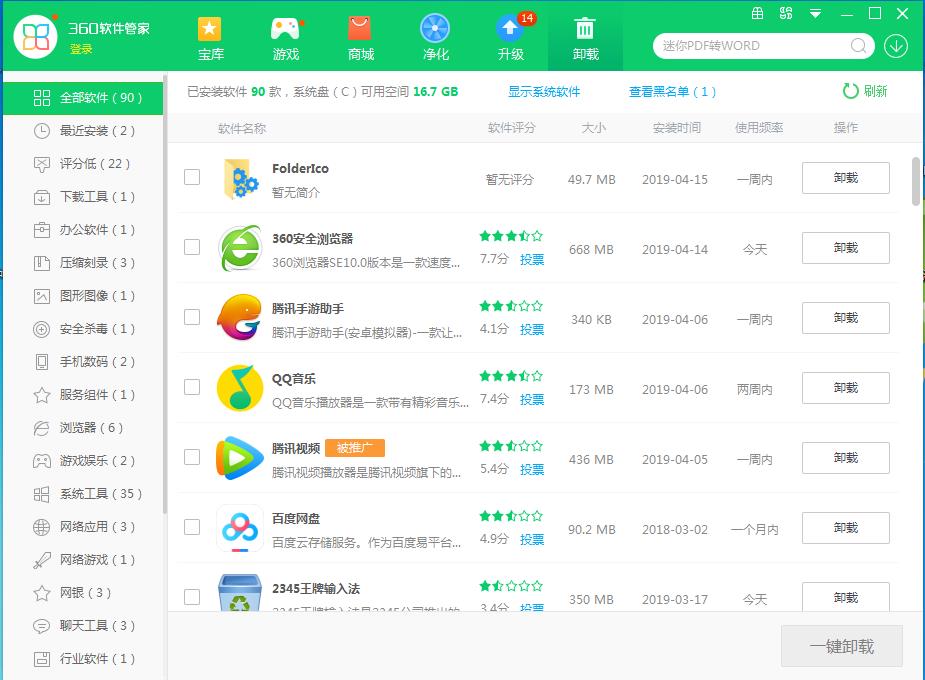The image size is (925, 680).
Task: Uninstall 360安全浏览器 with 卸载 button
Action: (x=845, y=248)
